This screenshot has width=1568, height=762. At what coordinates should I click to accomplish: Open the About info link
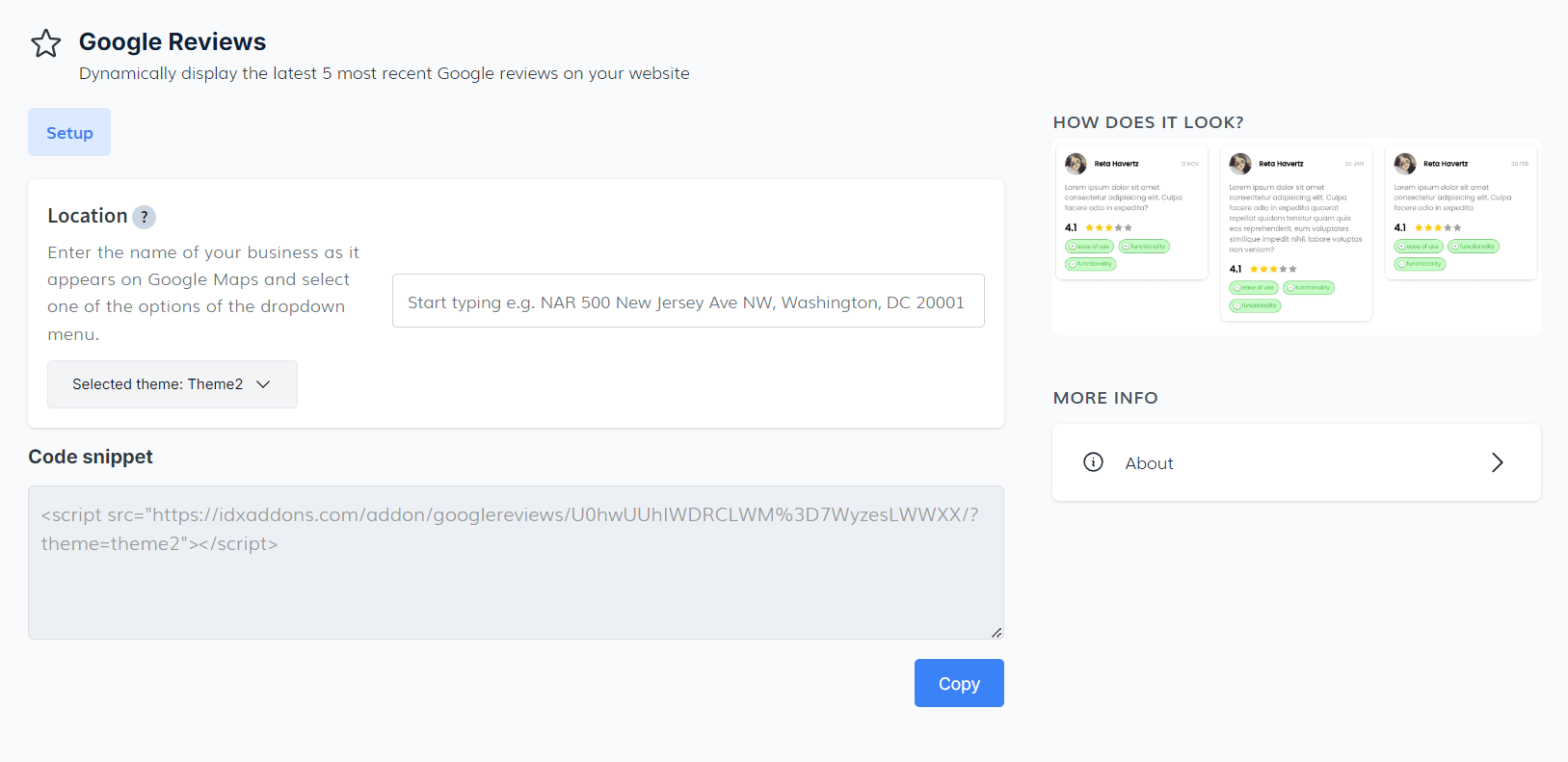point(1149,463)
